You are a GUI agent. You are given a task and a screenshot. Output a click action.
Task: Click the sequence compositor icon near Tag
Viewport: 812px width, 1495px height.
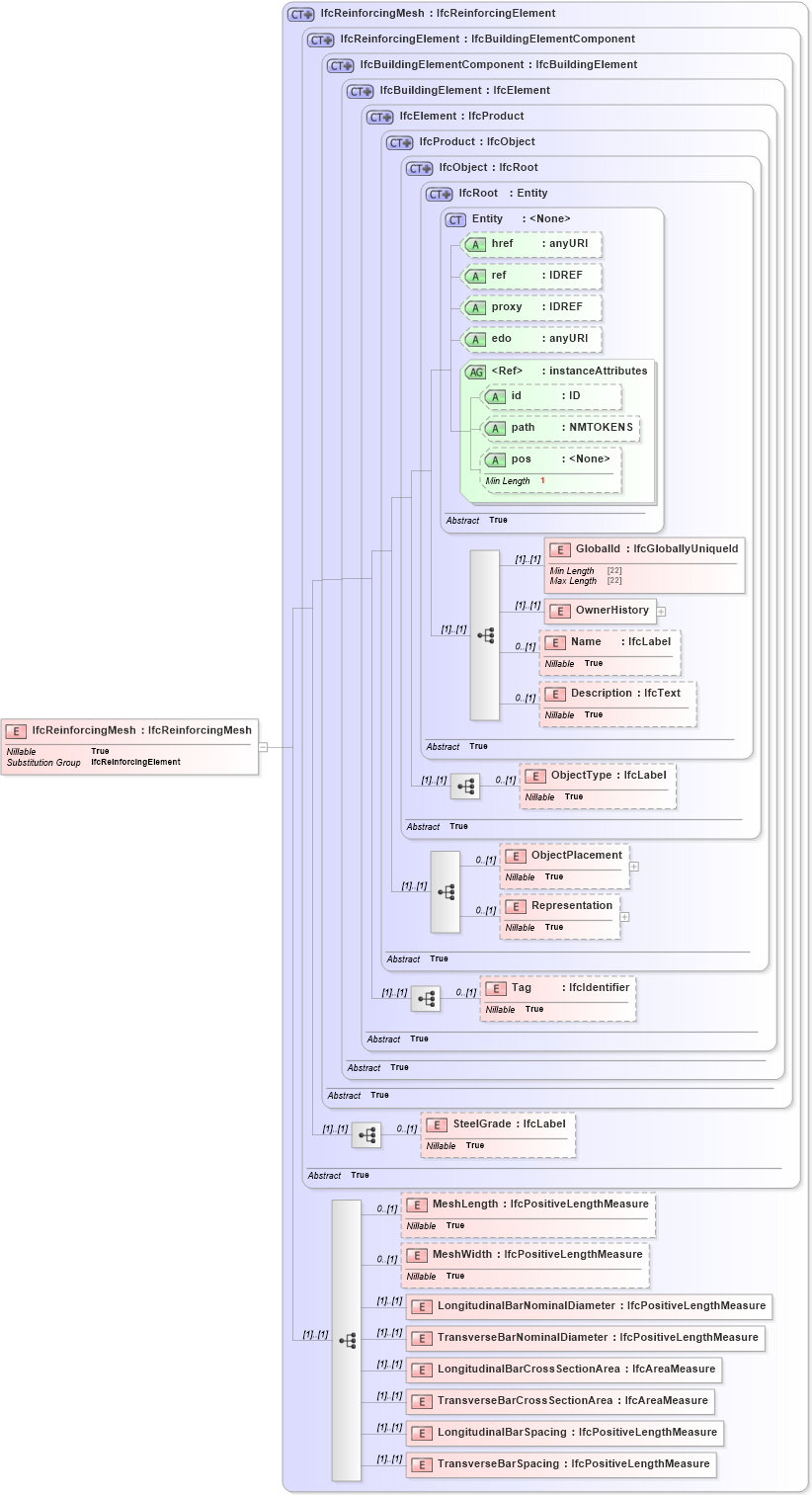[427, 999]
